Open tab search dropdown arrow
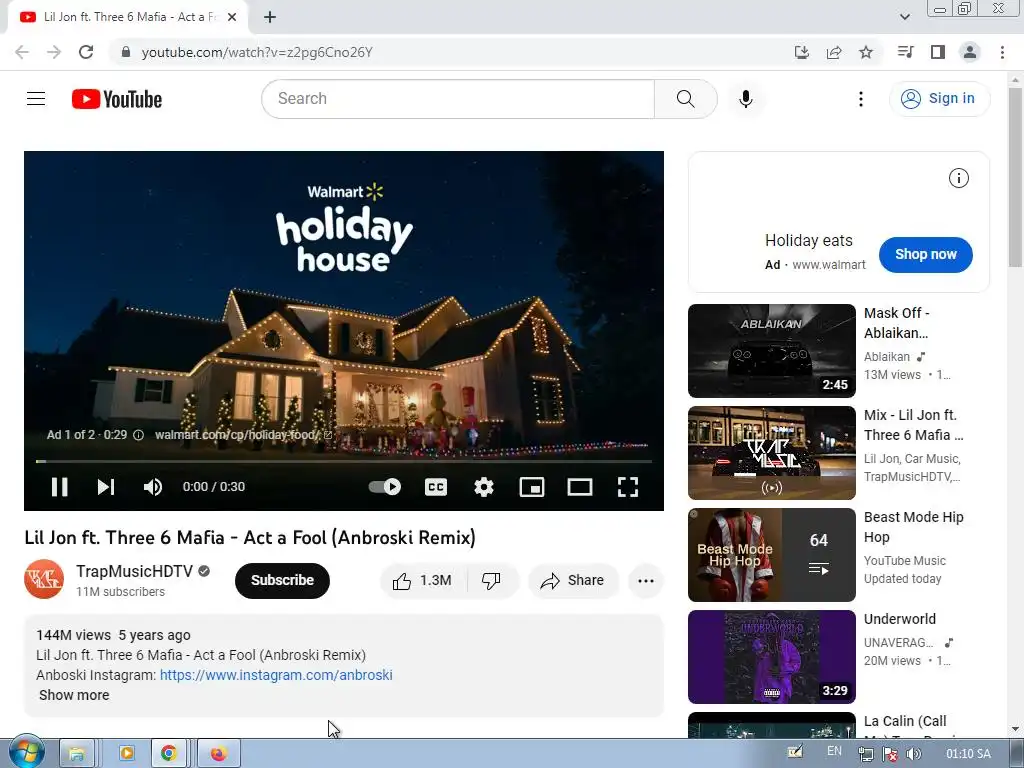Viewport: 1024px width, 768px height. [x=904, y=17]
